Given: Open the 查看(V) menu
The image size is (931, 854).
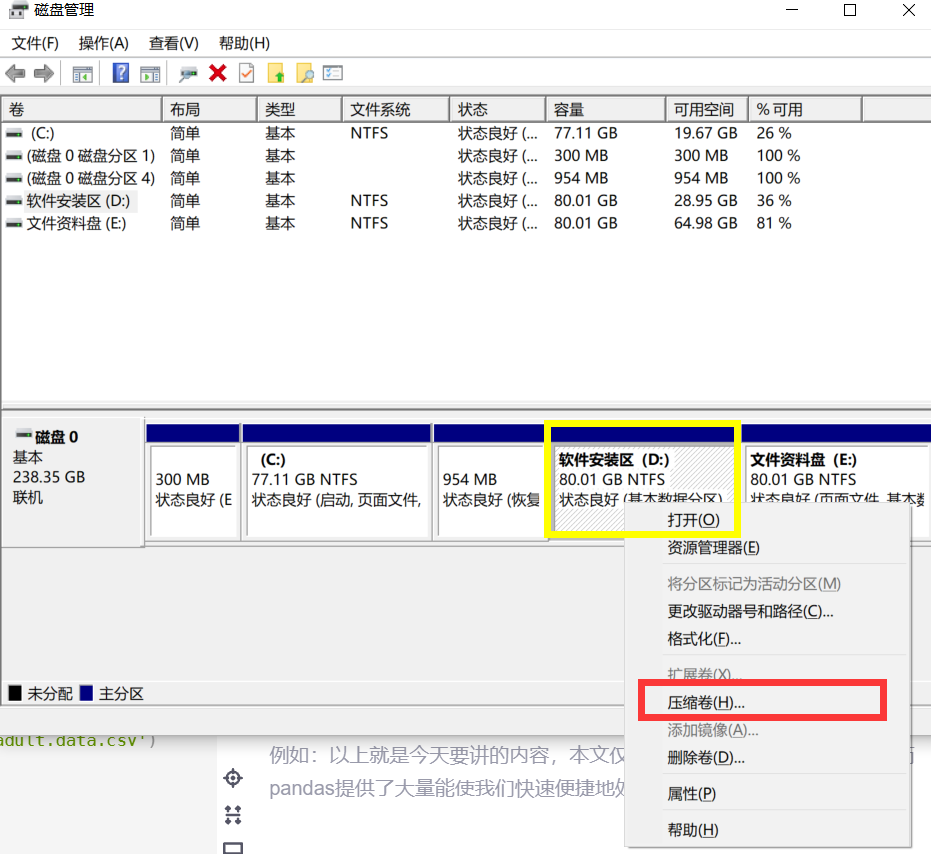Looking at the screenshot, I should point(173,43).
